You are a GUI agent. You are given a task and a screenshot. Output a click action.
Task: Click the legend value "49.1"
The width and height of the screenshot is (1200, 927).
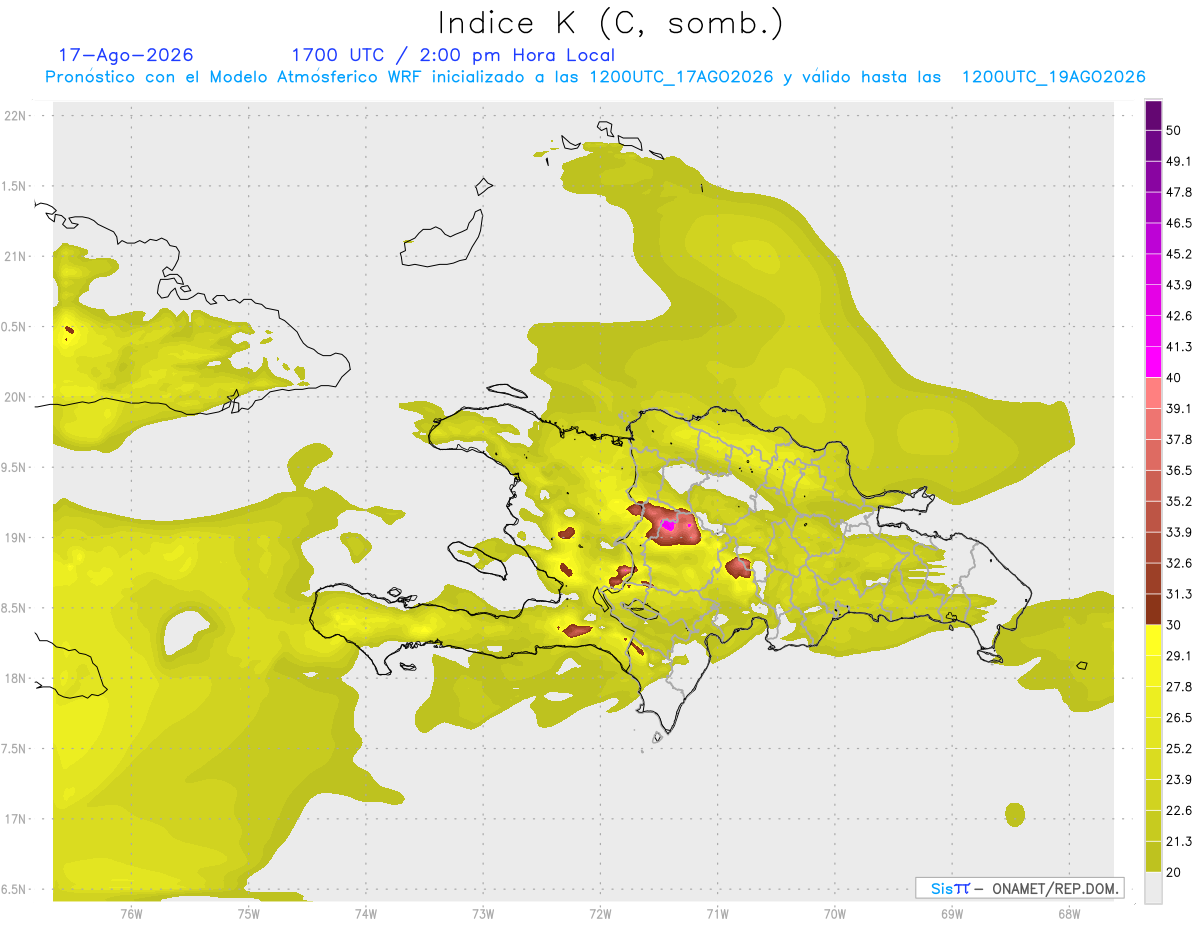pos(1179,161)
